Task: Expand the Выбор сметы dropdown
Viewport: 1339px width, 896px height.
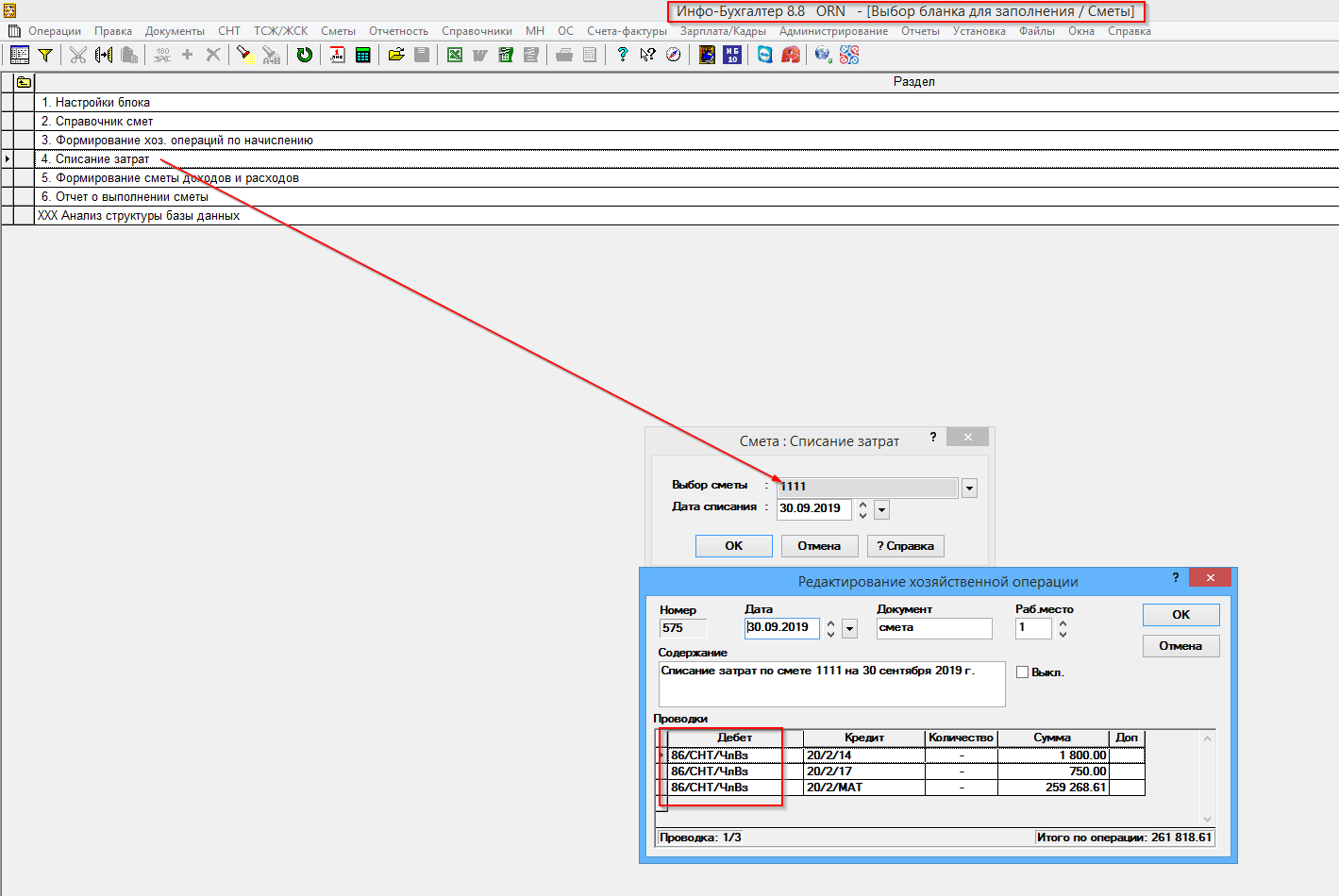Action: [x=969, y=489]
